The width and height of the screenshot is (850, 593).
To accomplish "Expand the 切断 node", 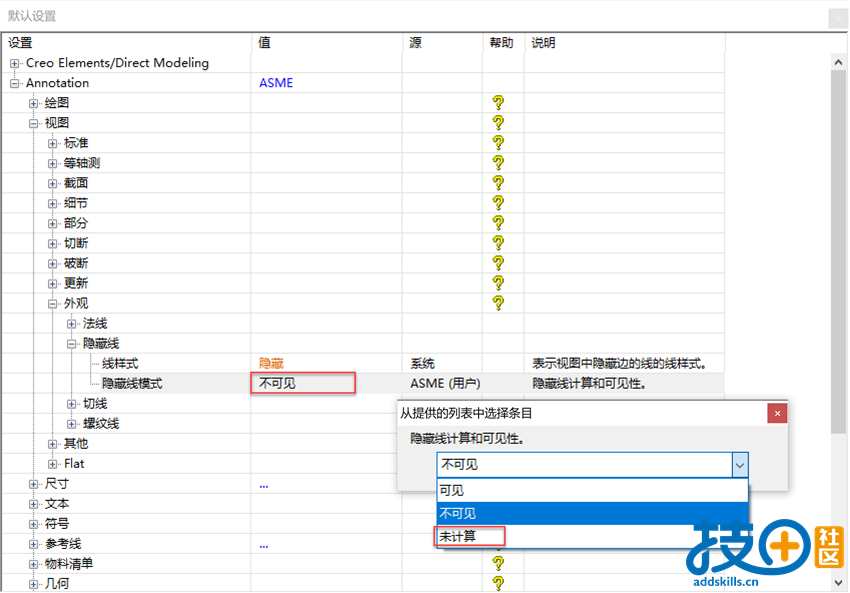I will point(53,244).
